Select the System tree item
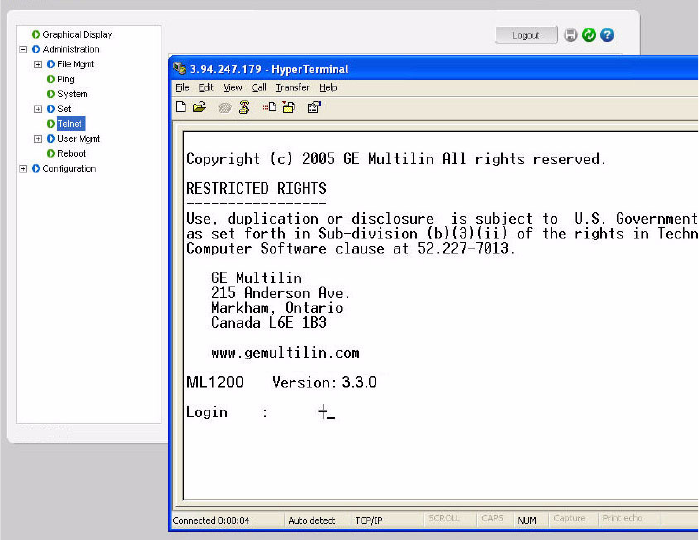 pyautogui.click(x=72, y=94)
